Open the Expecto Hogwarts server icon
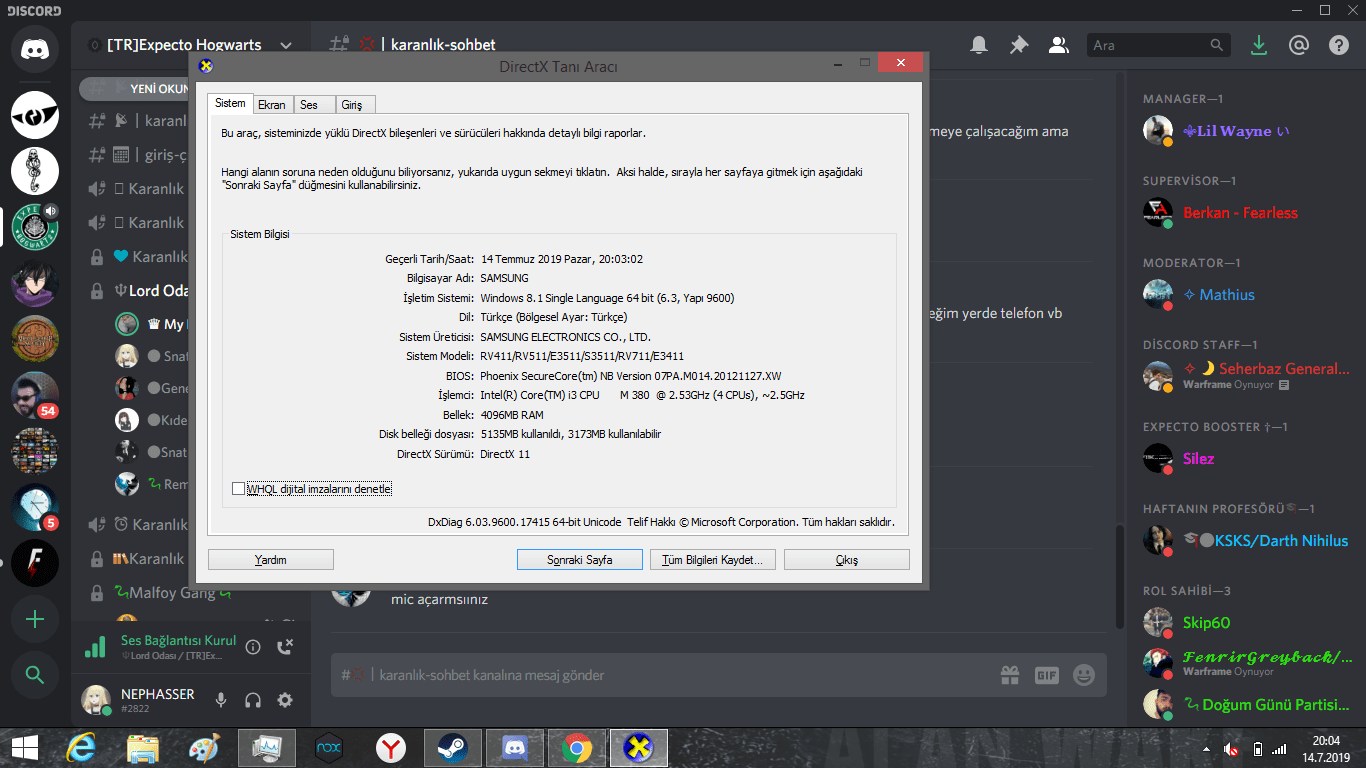The image size is (1366, 768). 35,227
